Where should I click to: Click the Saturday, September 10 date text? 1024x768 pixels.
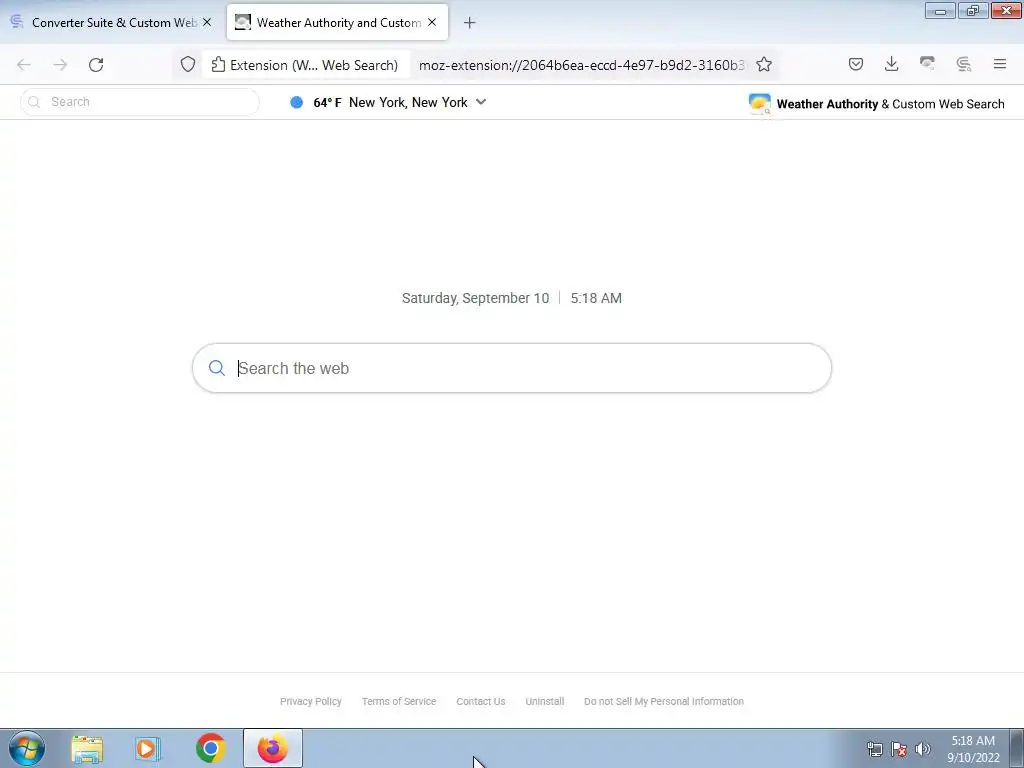coord(475,298)
